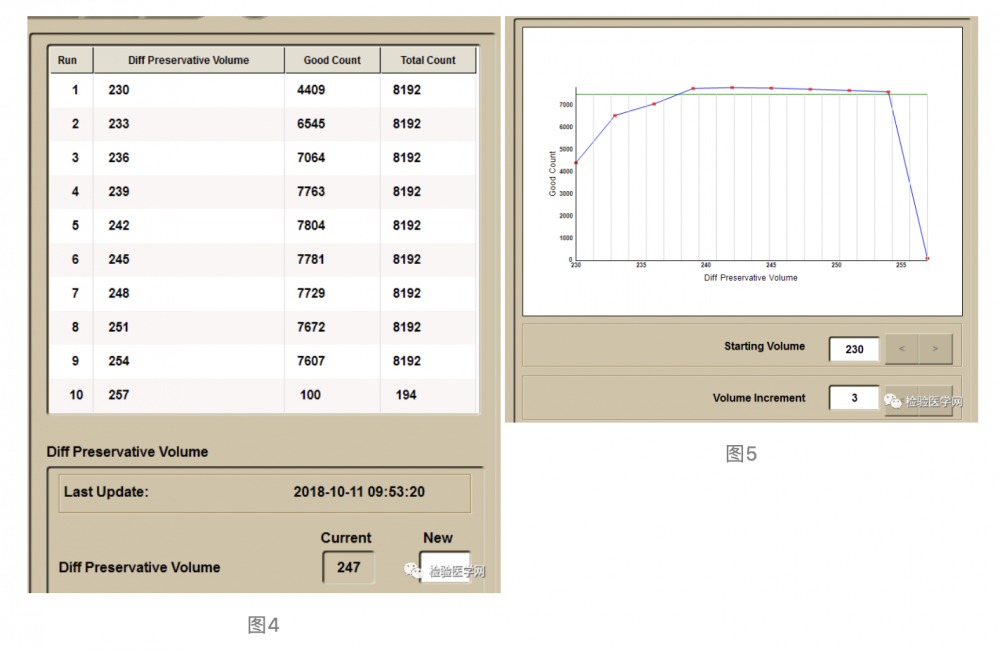Click run number 7 in Run column
The height and width of the screenshot is (650, 1000).
click(x=75, y=293)
